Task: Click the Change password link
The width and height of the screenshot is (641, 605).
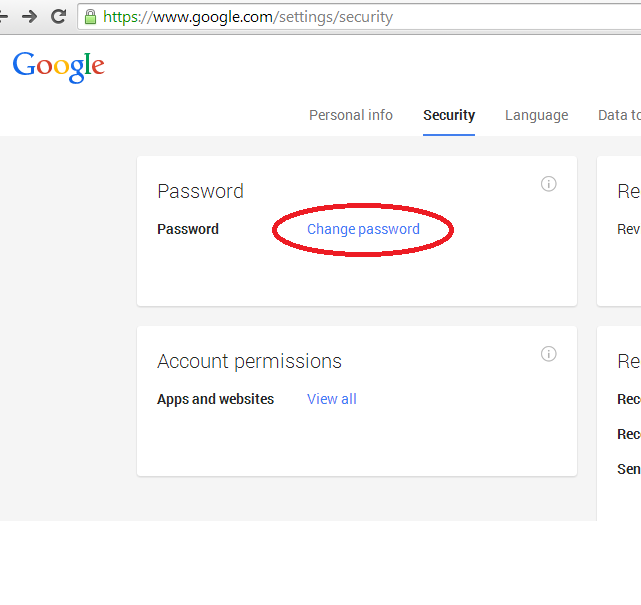Action: tap(363, 229)
